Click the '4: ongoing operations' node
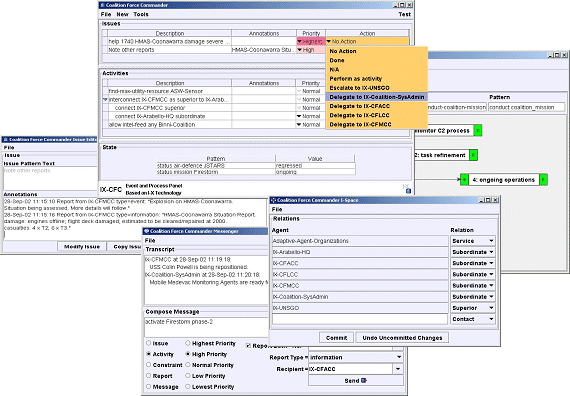The image size is (570, 396). (503, 180)
